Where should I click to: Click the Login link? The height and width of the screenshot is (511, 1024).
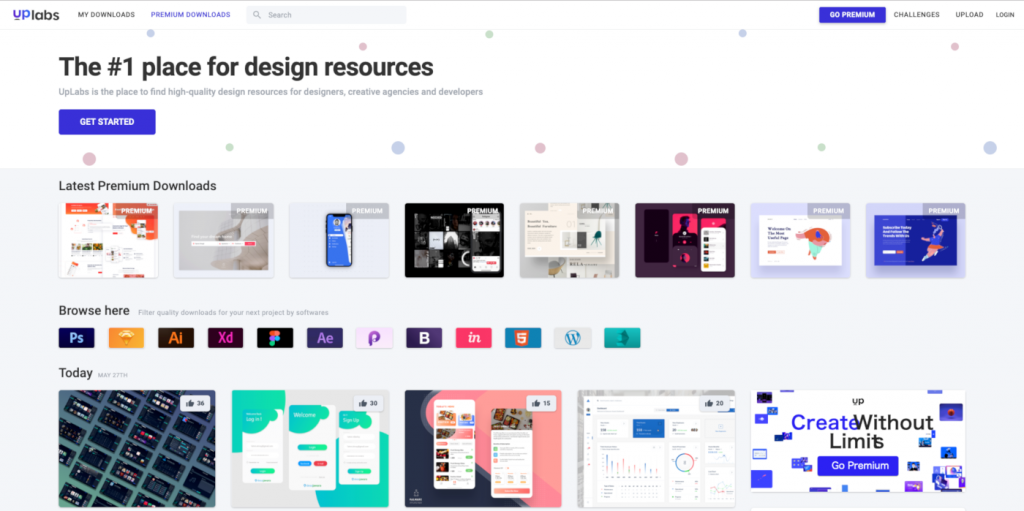[x=1004, y=14]
